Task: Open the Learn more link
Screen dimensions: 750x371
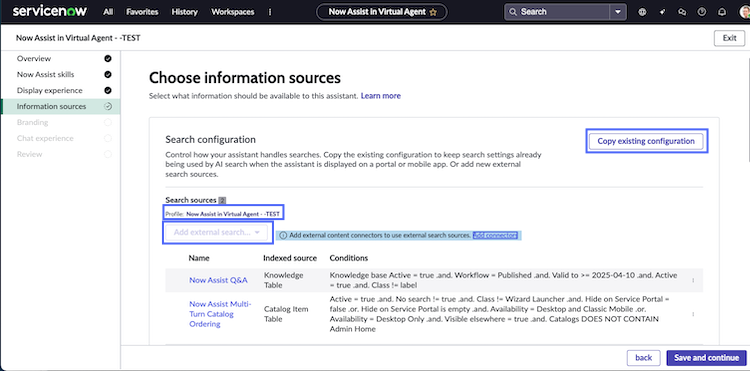Action: (381, 96)
